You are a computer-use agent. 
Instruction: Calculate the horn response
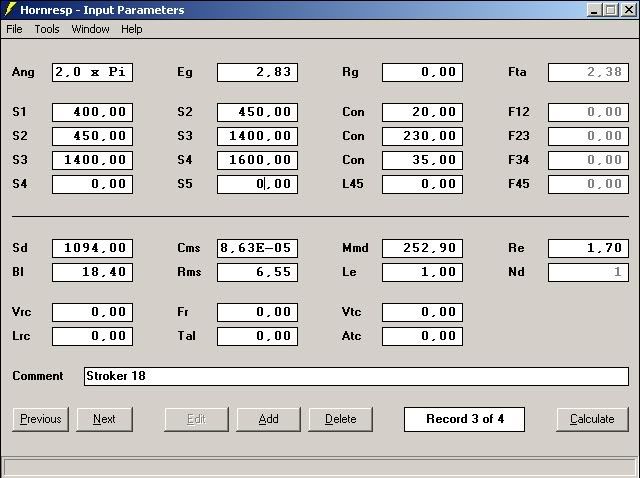[x=592, y=419]
